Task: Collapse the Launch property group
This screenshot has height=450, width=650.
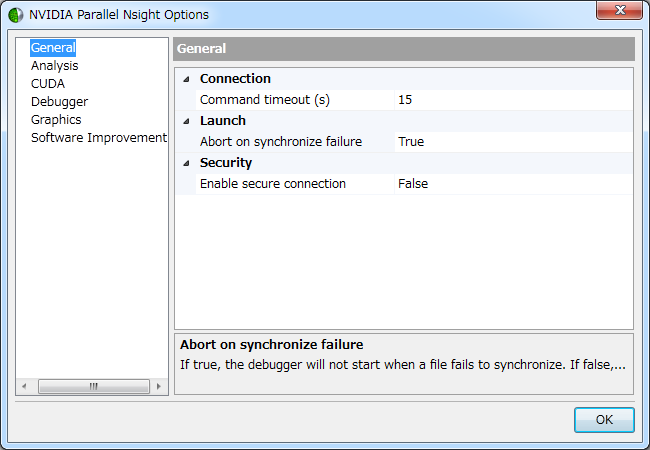Action: coord(186,121)
